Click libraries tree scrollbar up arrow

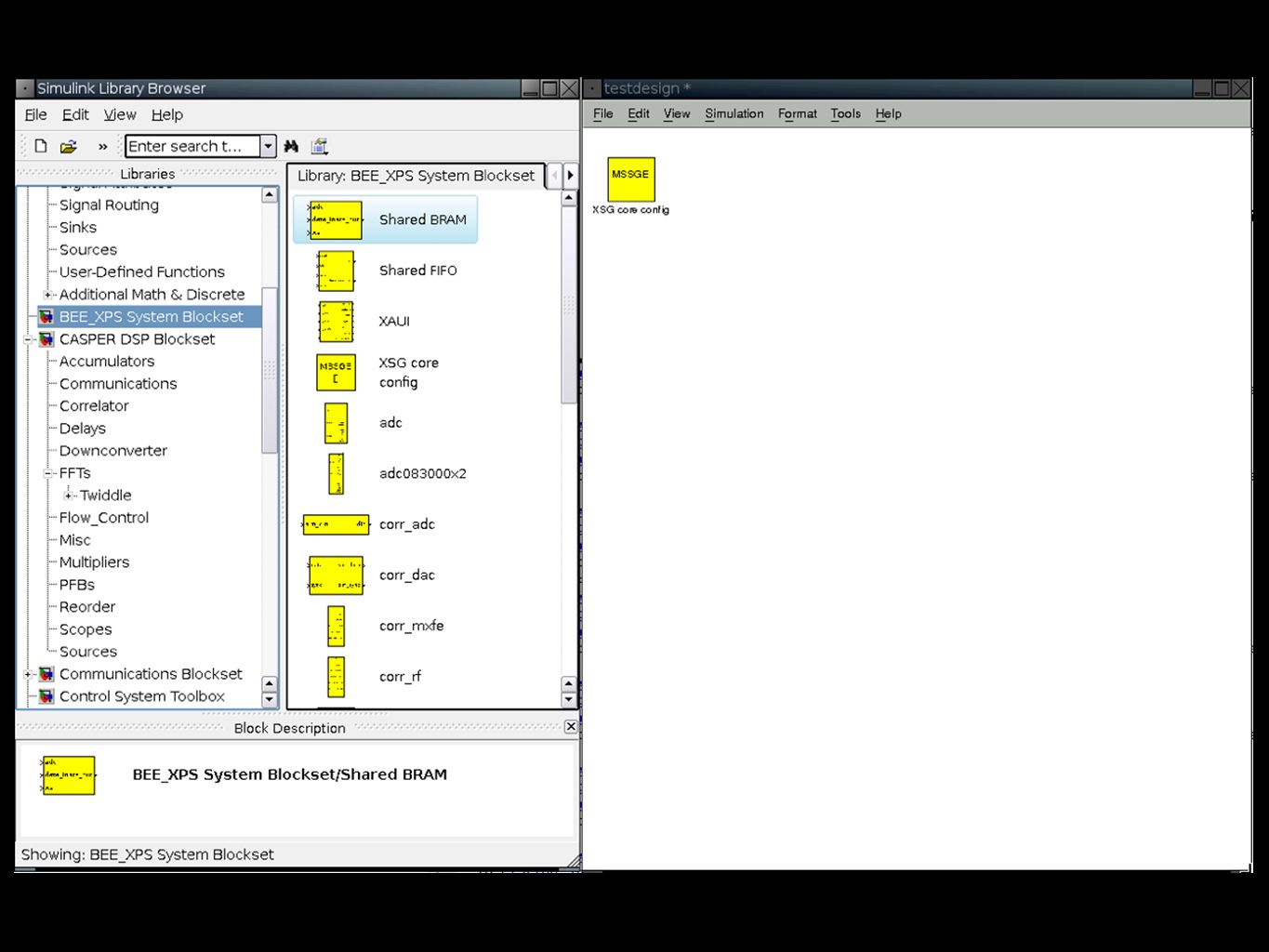tap(270, 195)
